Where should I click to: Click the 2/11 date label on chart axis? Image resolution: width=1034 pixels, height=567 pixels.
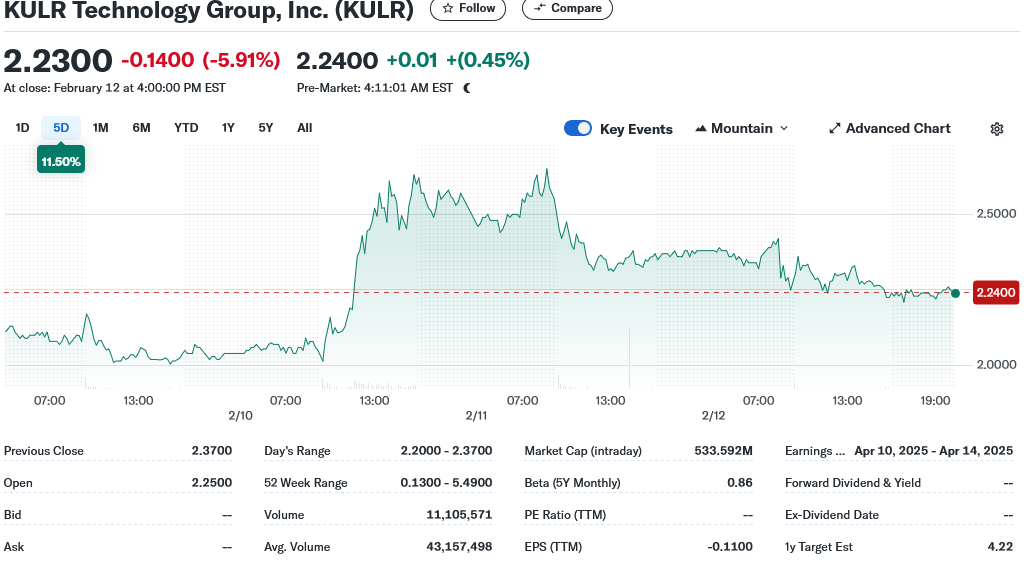click(x=476, y=416)
